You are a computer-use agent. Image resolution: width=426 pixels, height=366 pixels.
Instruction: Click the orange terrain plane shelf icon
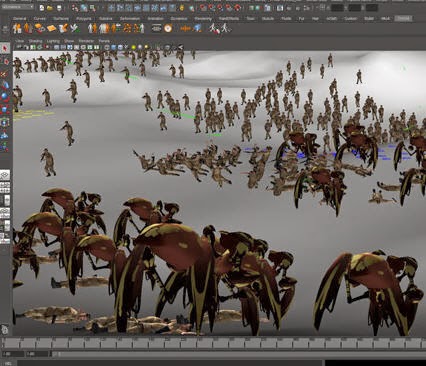[52, 29]
